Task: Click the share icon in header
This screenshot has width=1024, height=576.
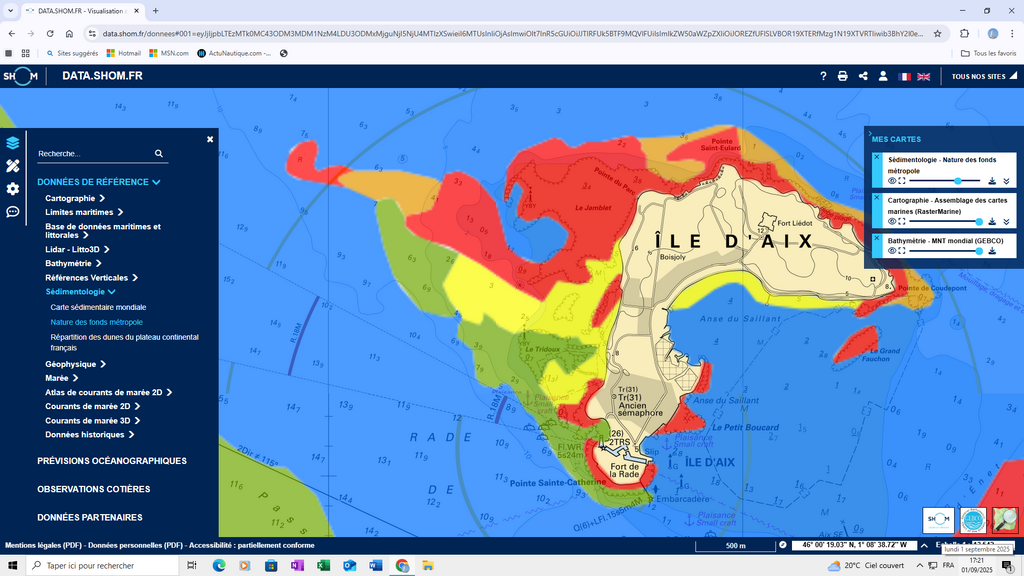Action: pos(863,76)
